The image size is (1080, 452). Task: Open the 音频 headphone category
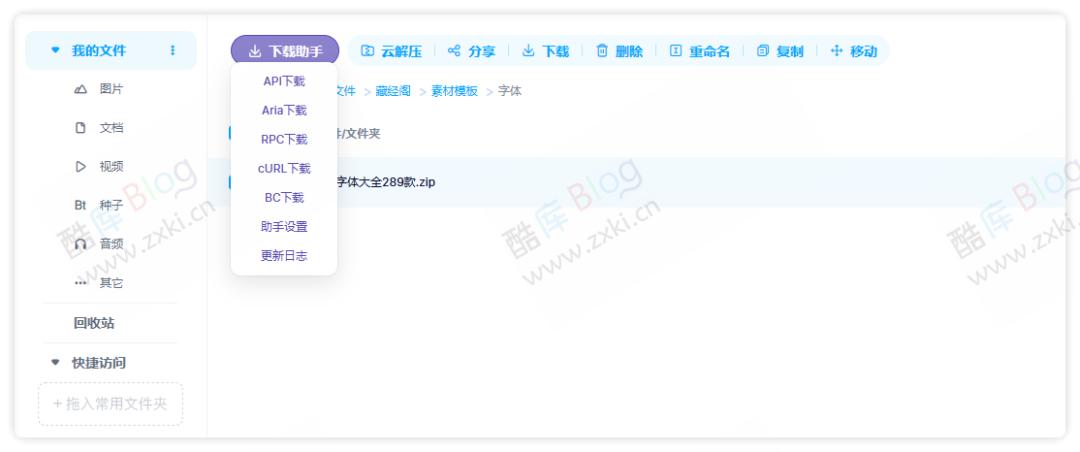(98, 243)
